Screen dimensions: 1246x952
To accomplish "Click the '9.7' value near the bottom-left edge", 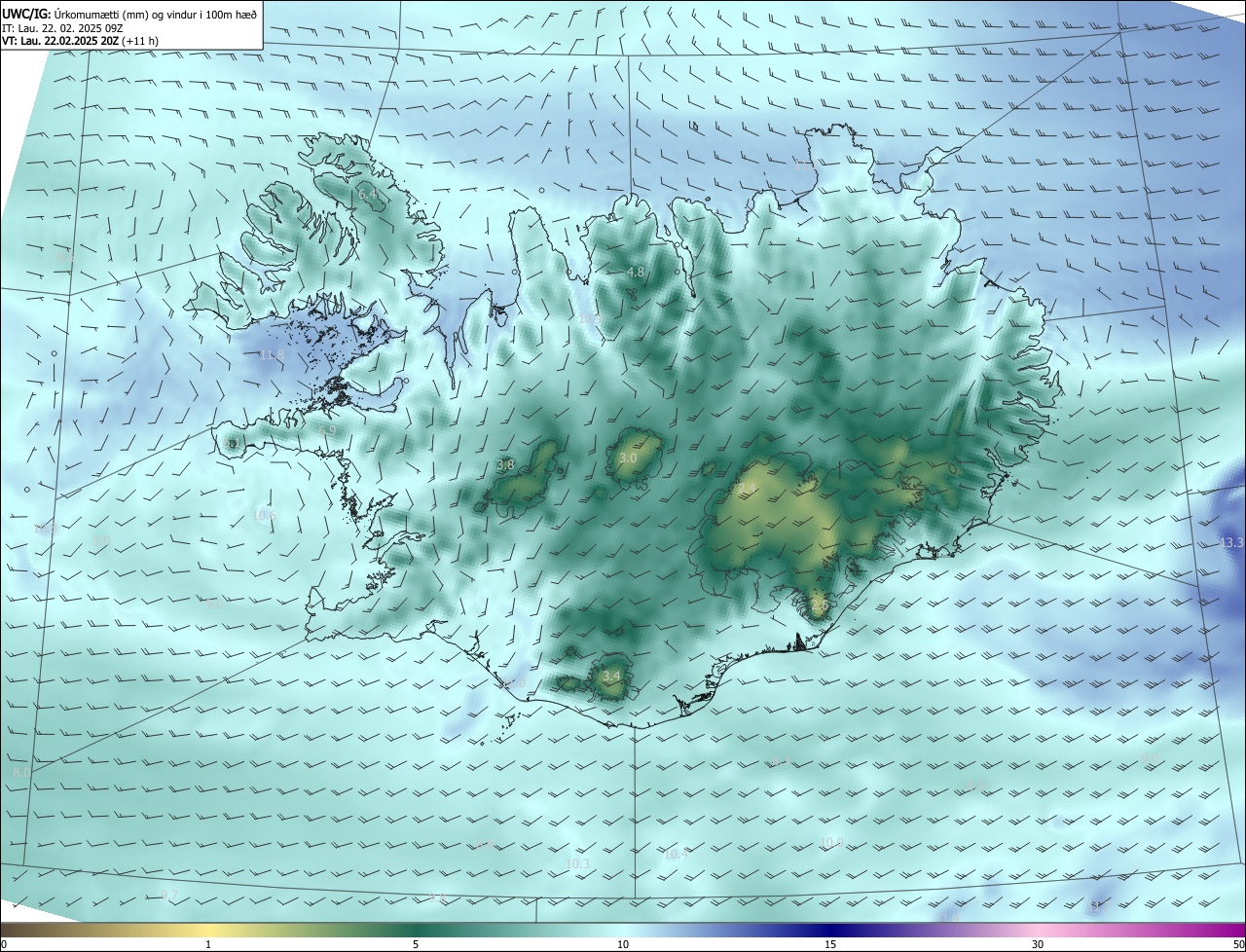I will click(x=168, y=895).
